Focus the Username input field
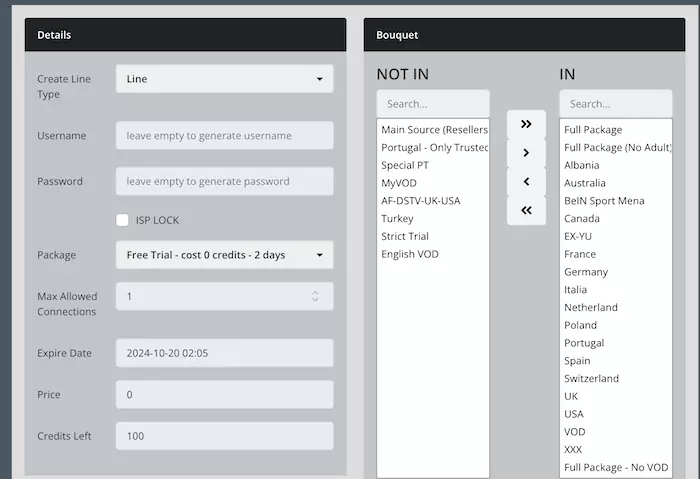Screen dimensions: 700x479 click(x=224, y=136)
